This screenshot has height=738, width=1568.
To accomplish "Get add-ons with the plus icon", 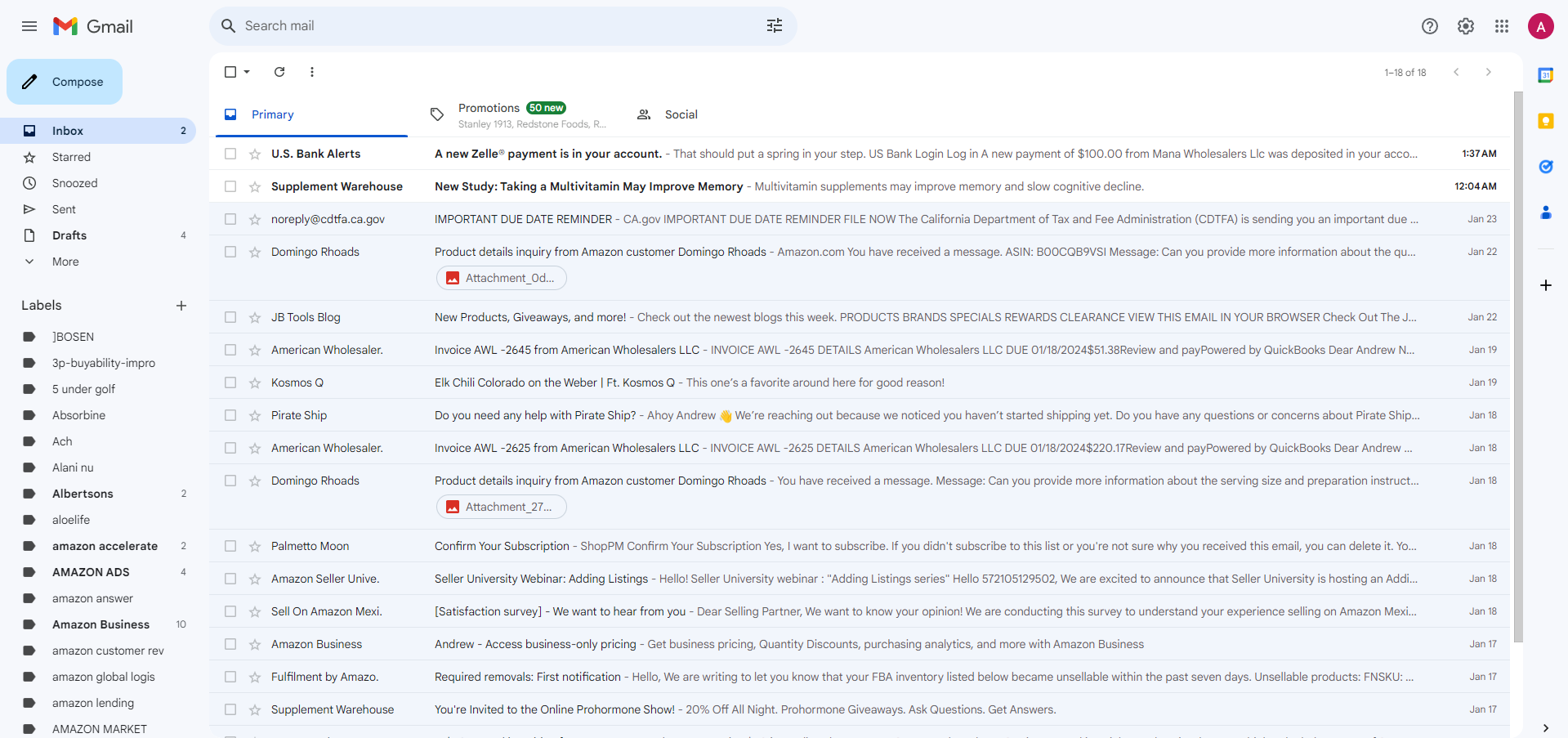I will (x=1546, y=285).
